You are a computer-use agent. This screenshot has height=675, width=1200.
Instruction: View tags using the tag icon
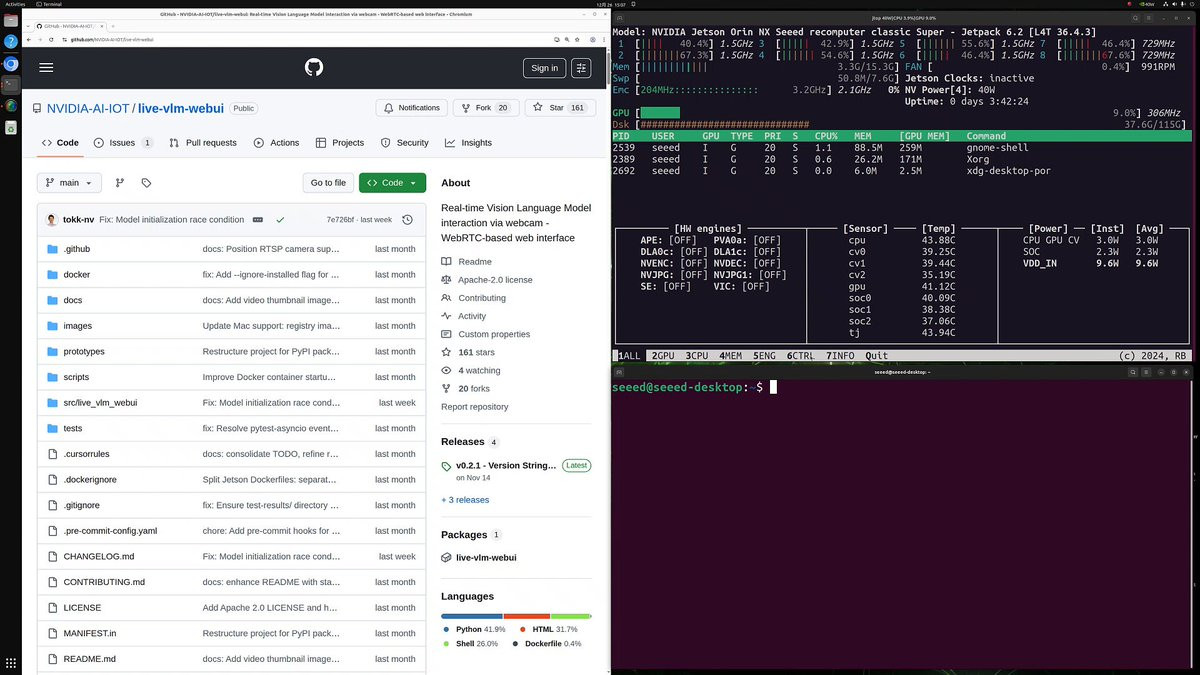pyautogui.click(x=146, y=183)
